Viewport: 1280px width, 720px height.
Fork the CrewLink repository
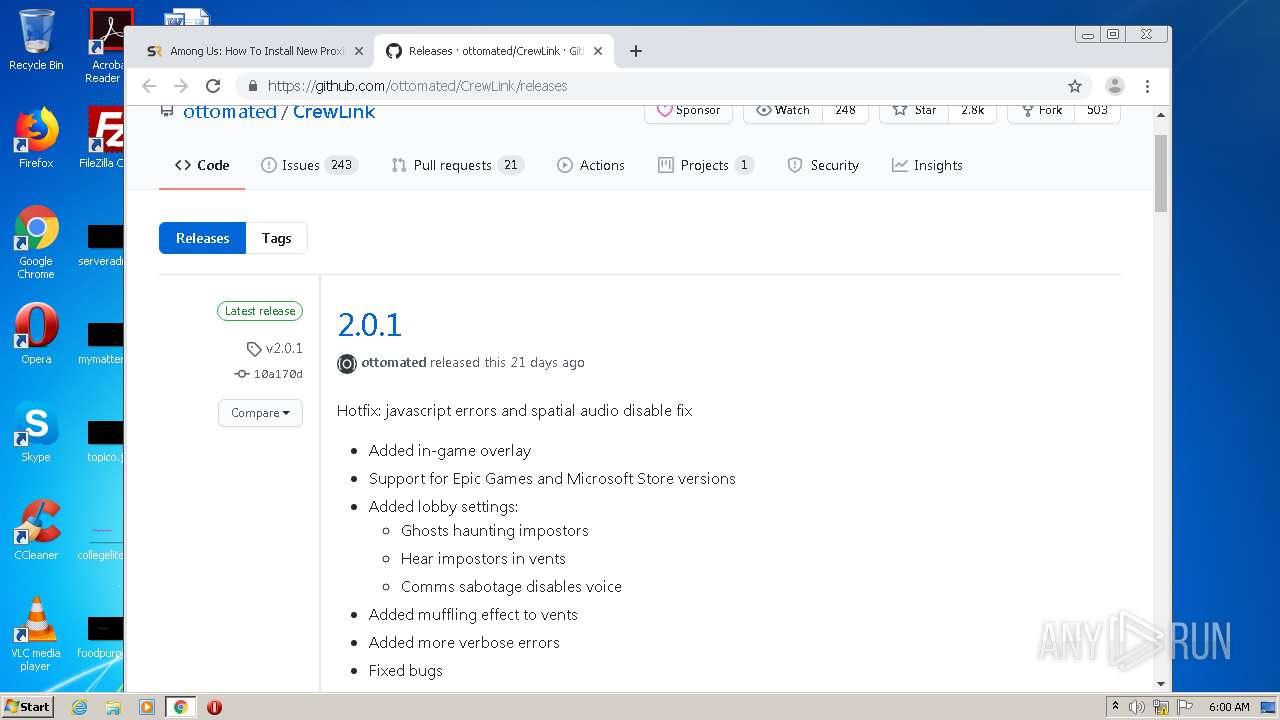coord(1041,110)
